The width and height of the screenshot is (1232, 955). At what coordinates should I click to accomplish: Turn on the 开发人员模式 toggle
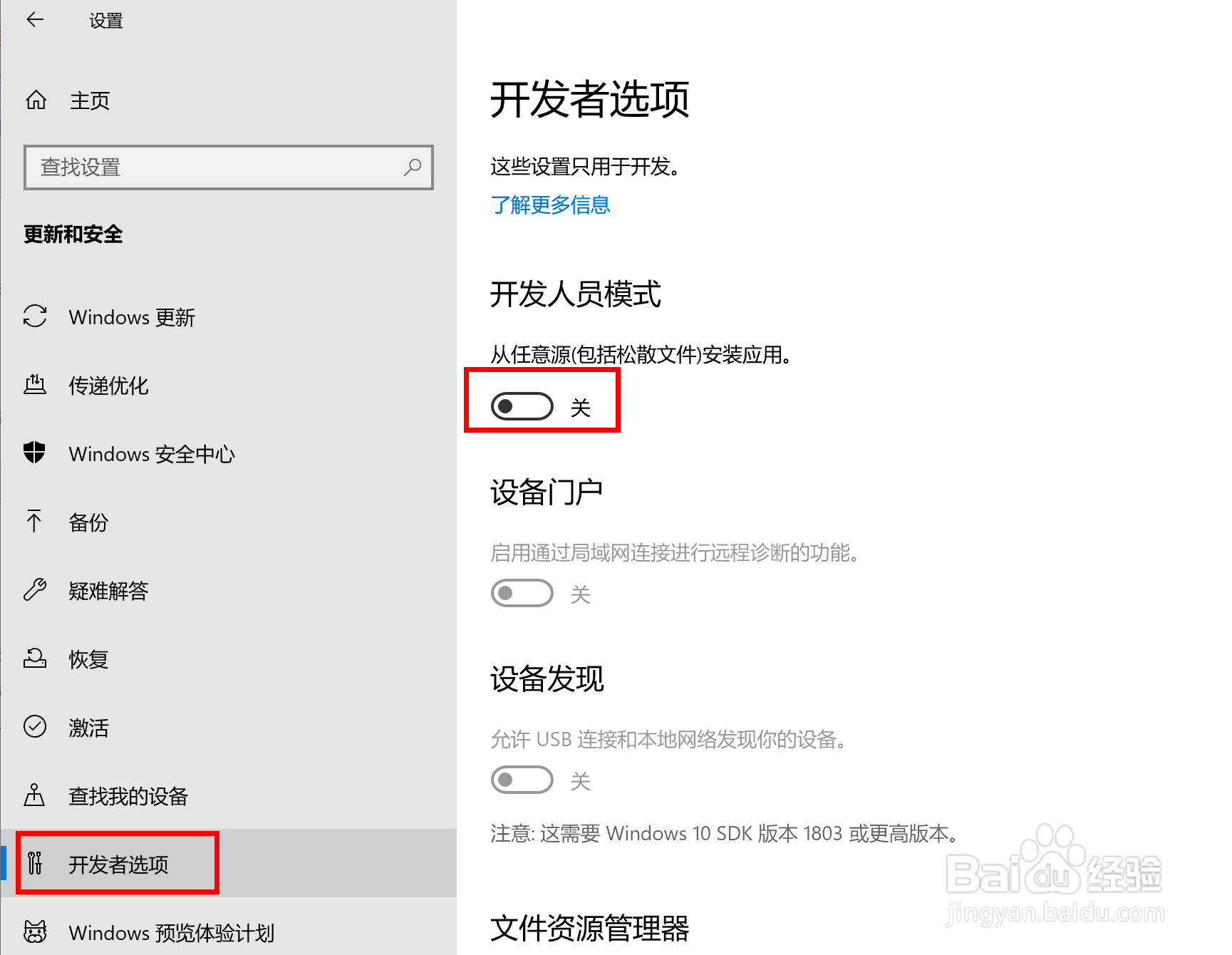(522, 406)
